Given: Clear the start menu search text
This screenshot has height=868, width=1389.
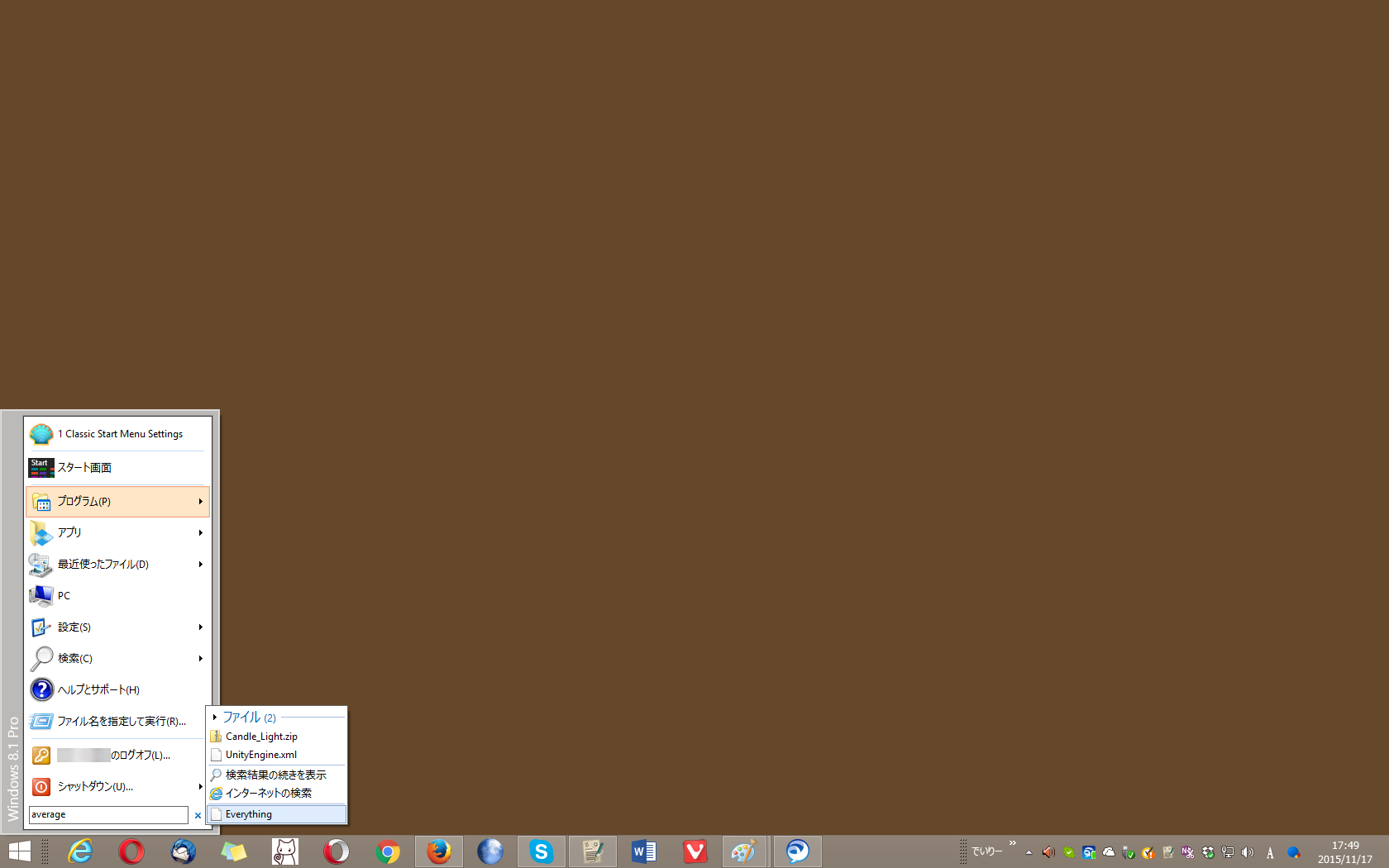Looking at the screenshot, I should [198, 816].
